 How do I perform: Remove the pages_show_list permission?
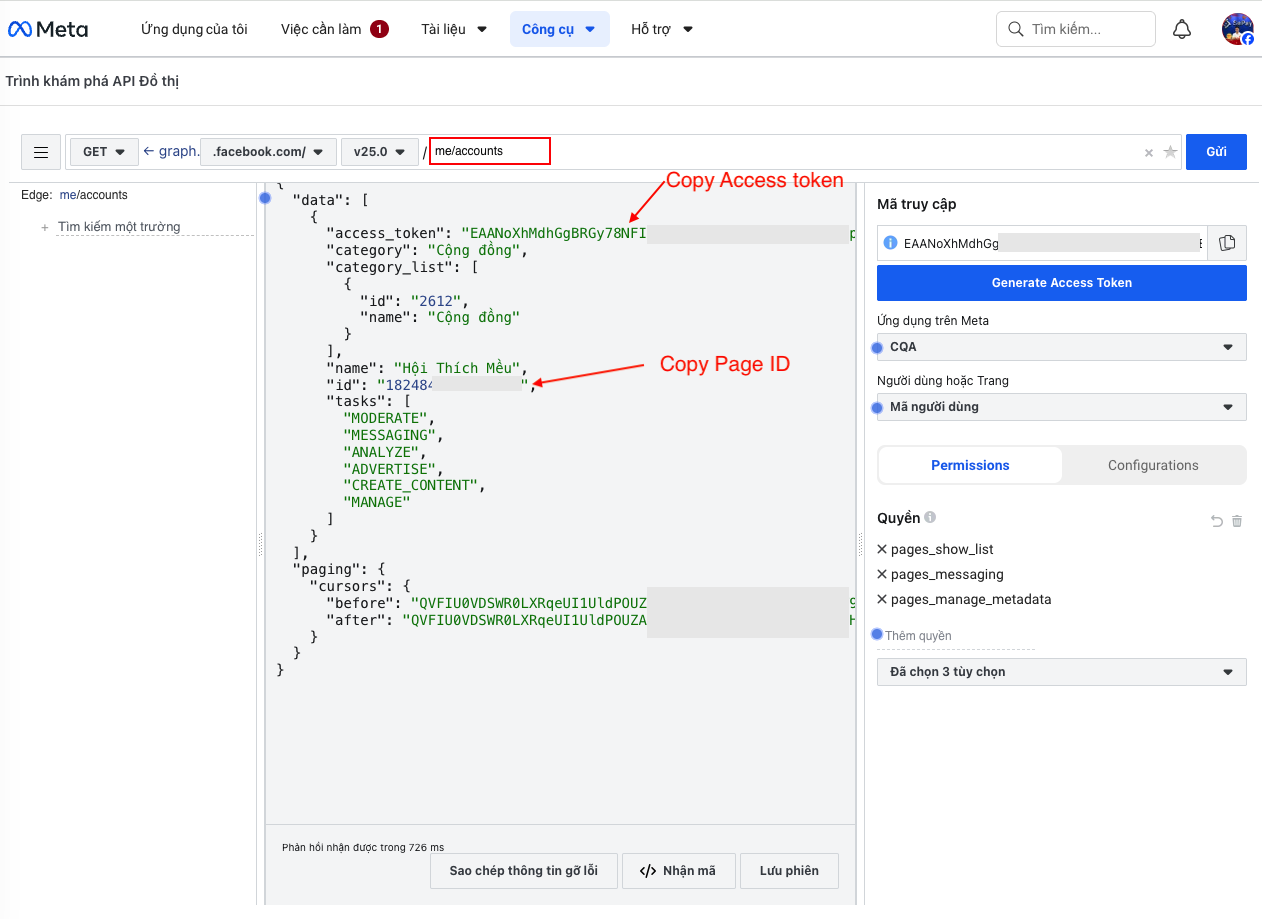point(882,549)
